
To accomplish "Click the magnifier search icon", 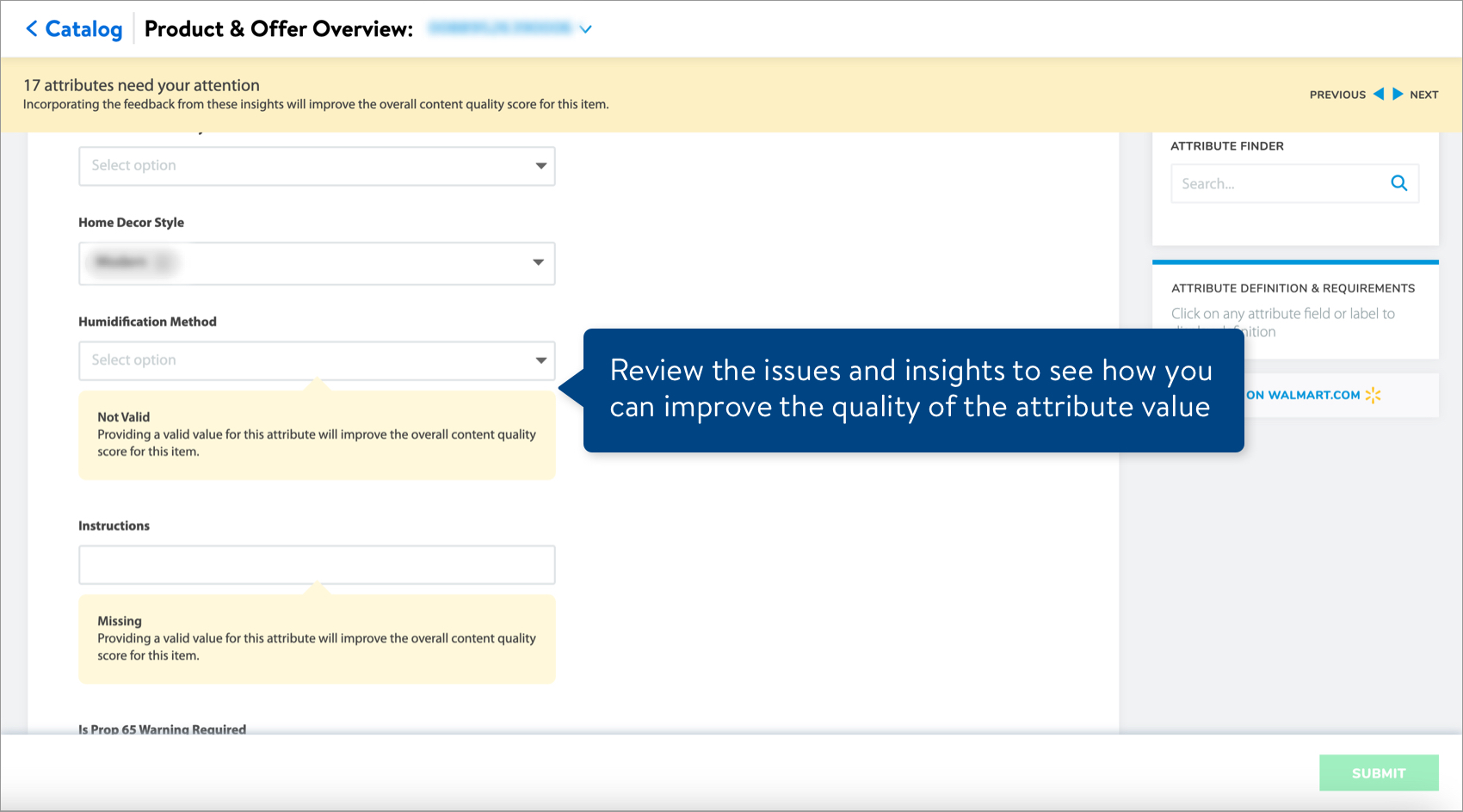I will click(1399, 183).
